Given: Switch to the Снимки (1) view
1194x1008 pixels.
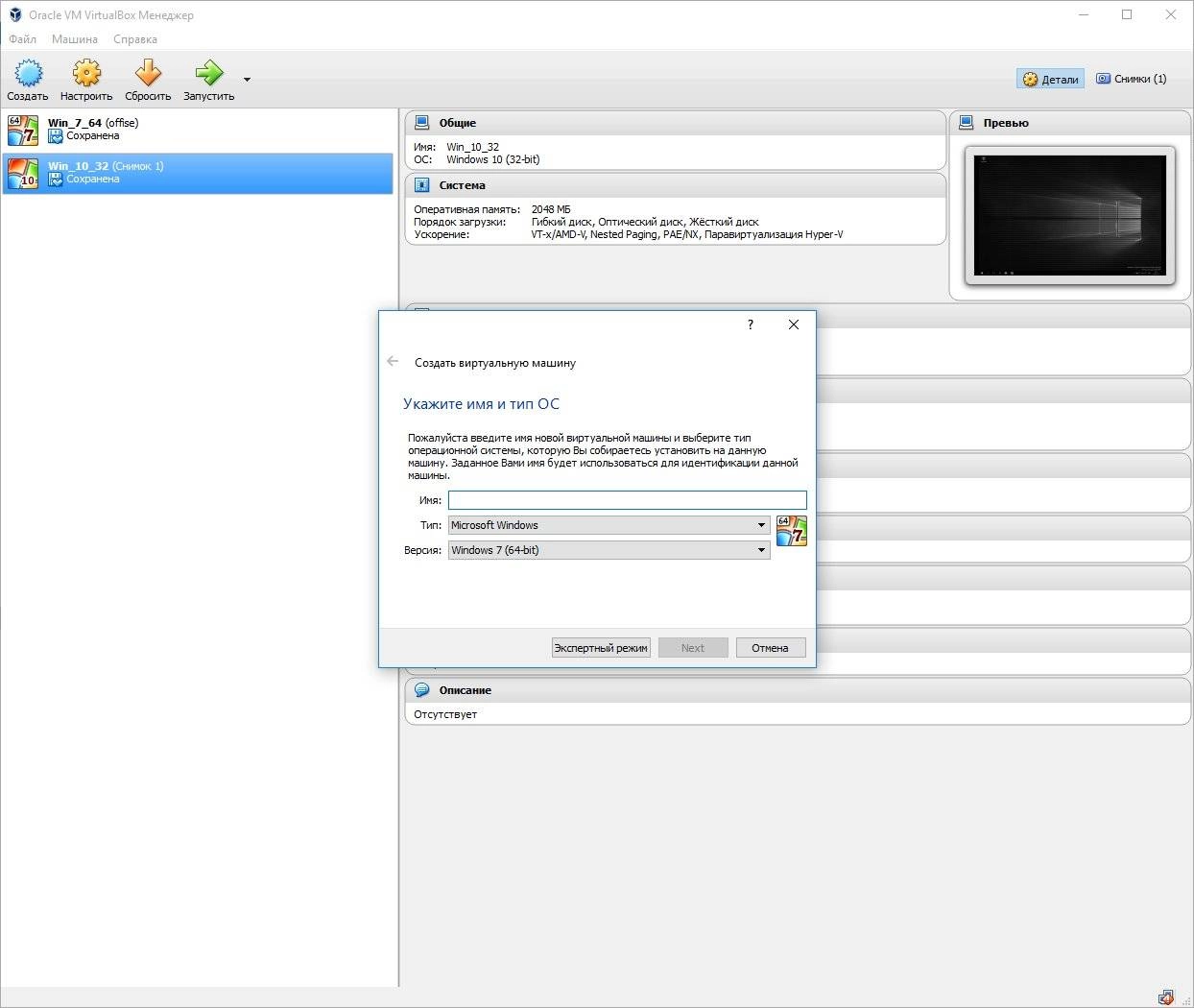Looking at the screenshot, I should coord(1132,79).
